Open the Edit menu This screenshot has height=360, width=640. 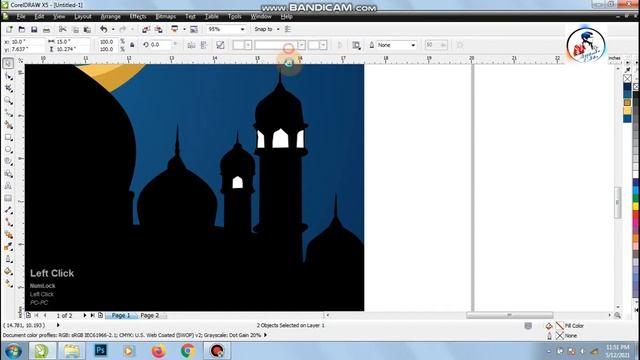tap(39, 16)
